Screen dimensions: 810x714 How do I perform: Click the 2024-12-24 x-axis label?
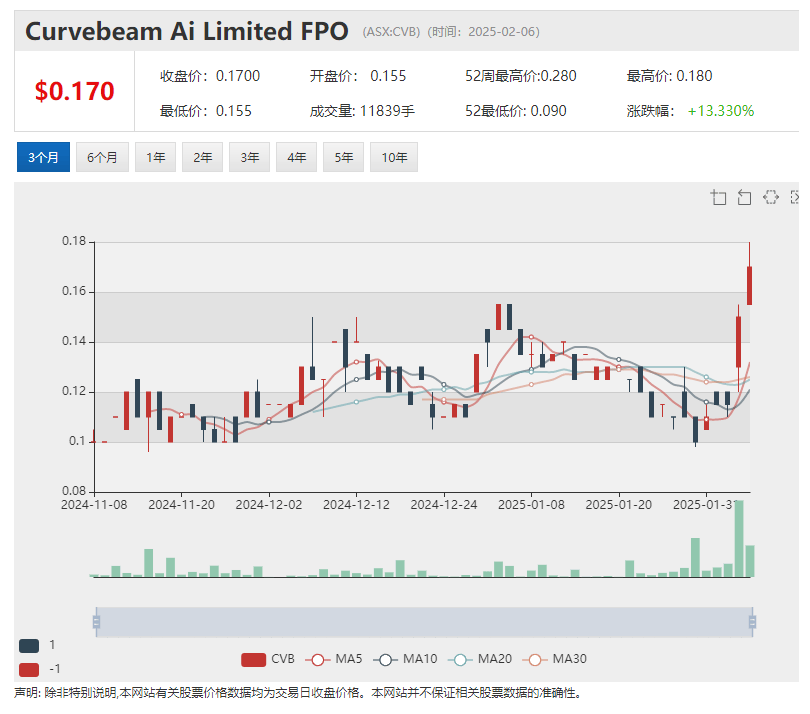click(x=444, y=505)
